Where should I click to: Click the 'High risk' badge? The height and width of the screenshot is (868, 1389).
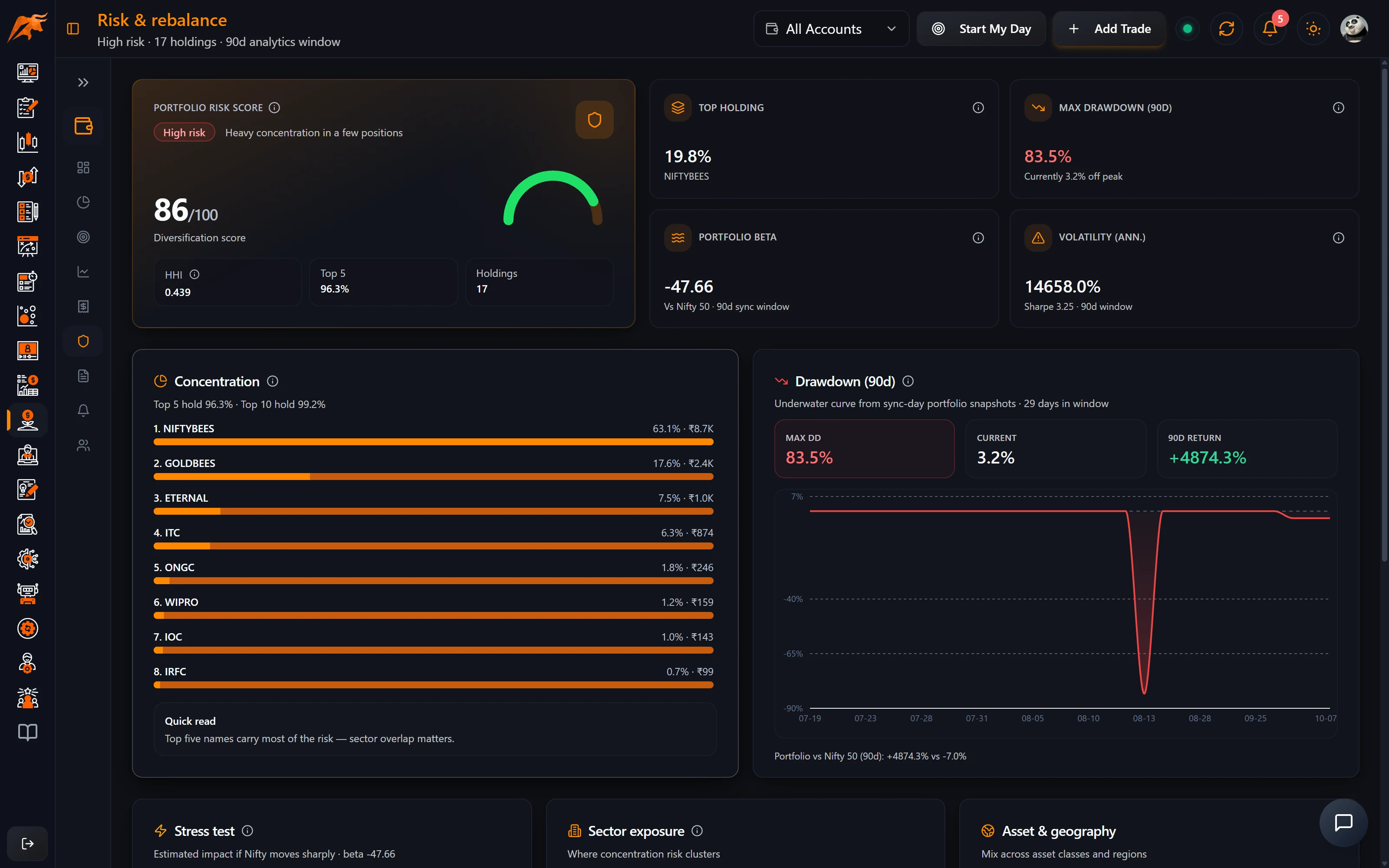(184, 133)
